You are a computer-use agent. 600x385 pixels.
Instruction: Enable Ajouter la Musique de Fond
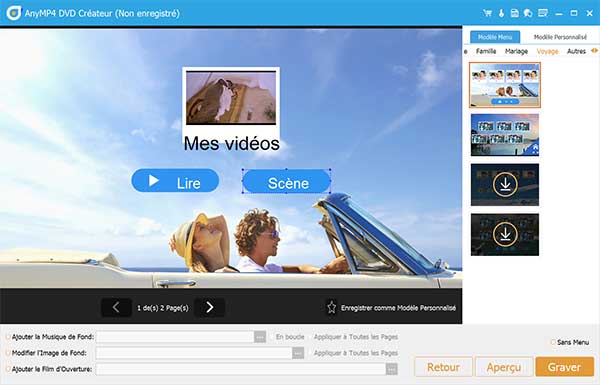coord(8,337)
